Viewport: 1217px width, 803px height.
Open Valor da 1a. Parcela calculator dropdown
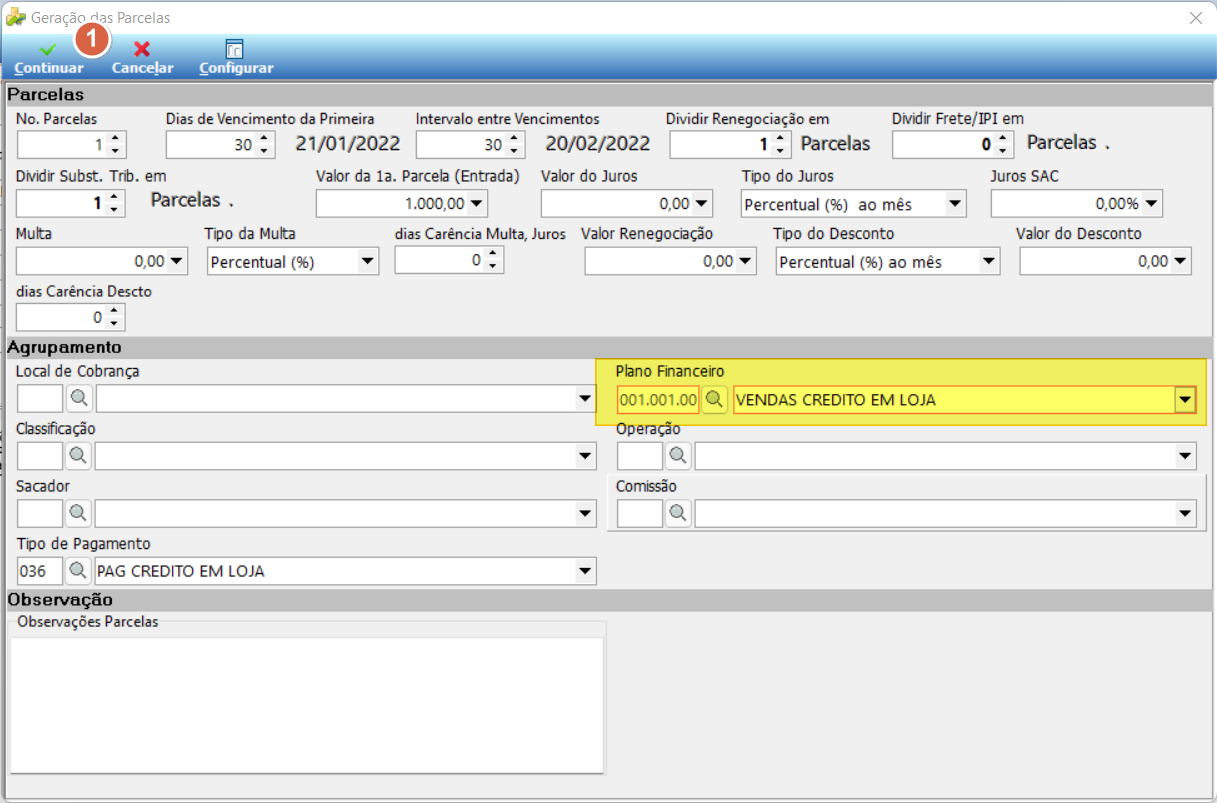[477, 204]
